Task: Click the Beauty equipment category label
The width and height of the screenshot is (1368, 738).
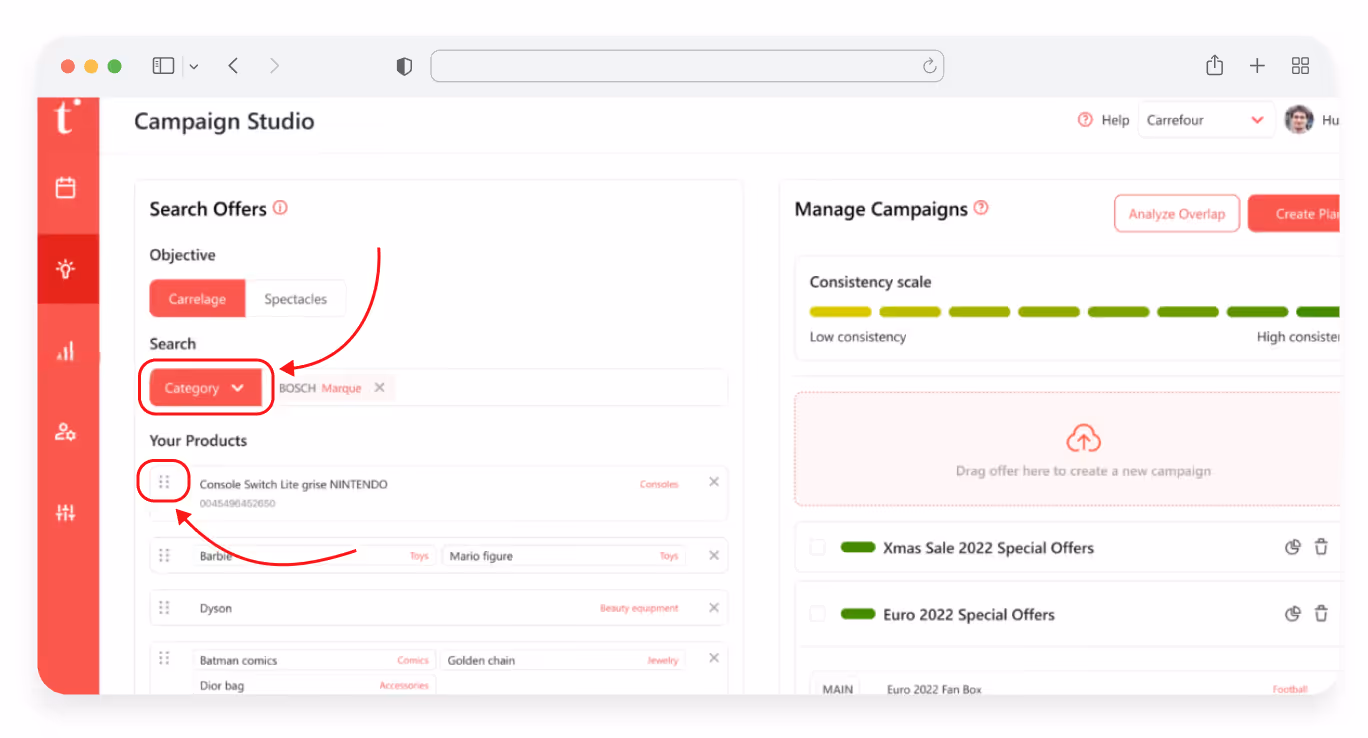Action: click(x=639, y=608)
